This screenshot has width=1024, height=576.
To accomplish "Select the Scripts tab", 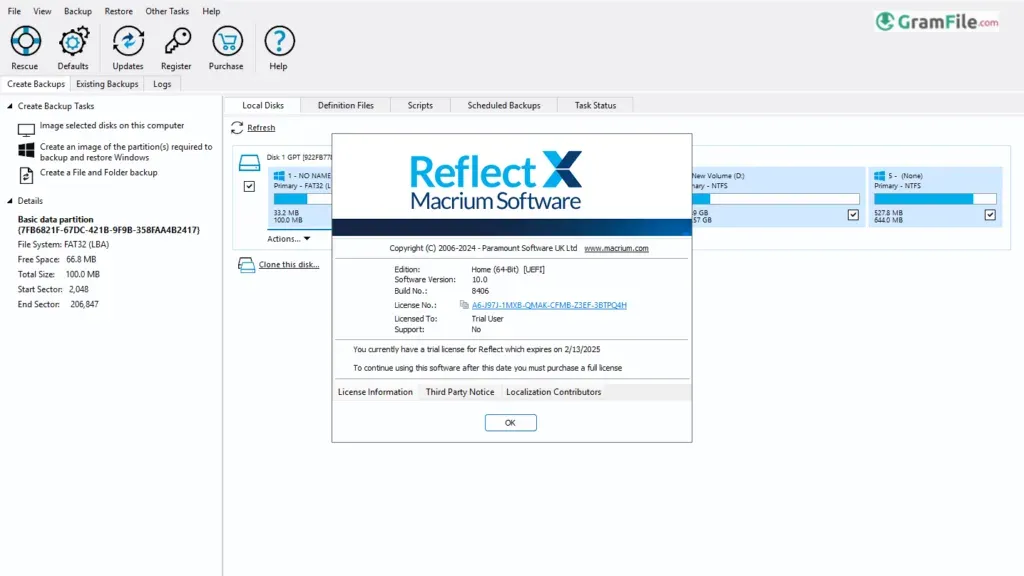I will point(420,105).
